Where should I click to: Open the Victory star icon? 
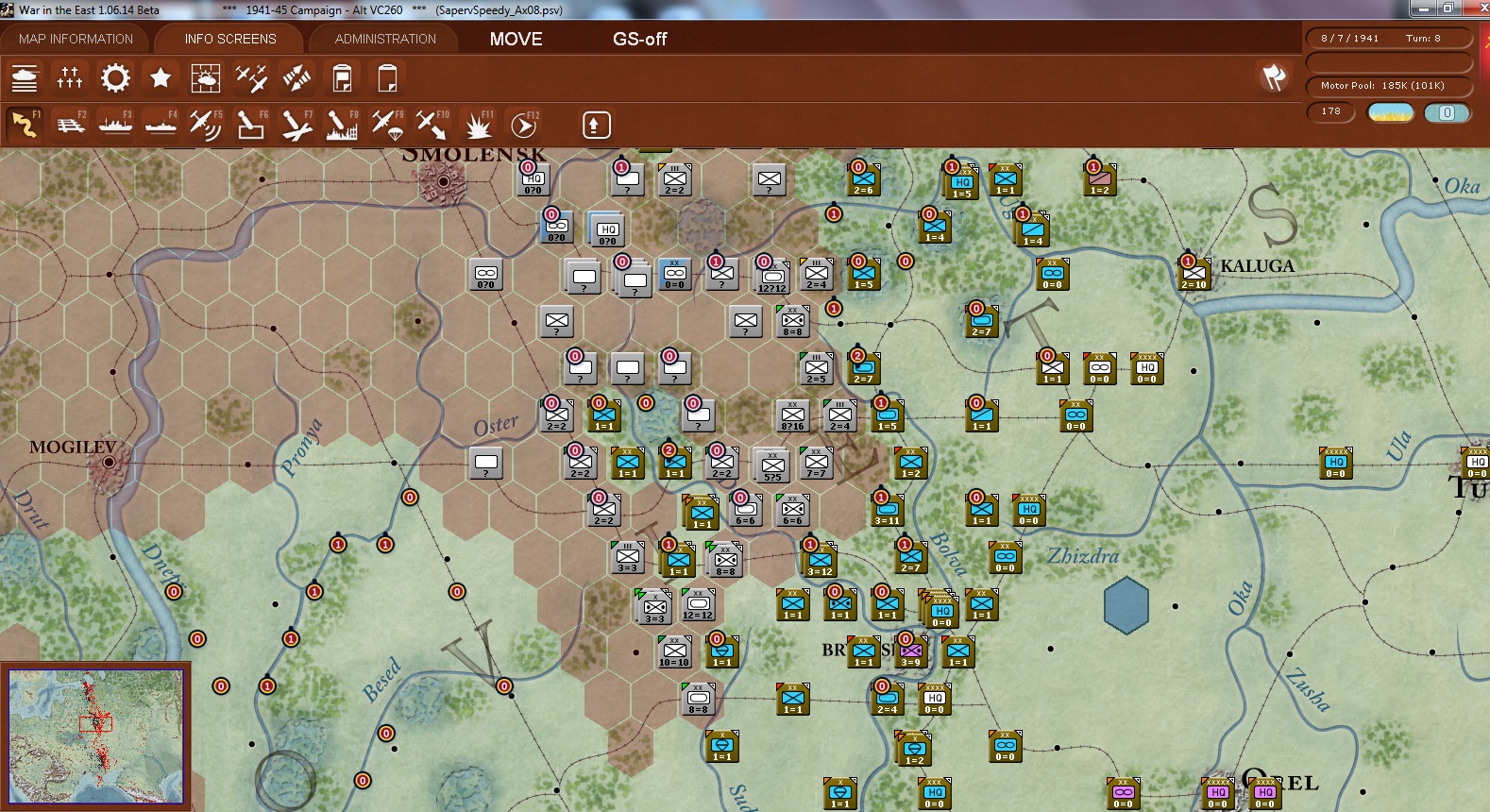[x=161, y=78]
